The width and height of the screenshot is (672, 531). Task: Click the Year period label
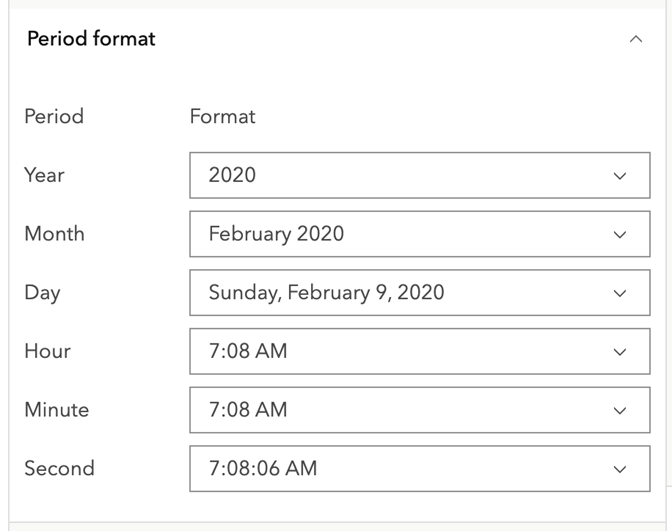[x=44, y=175]
